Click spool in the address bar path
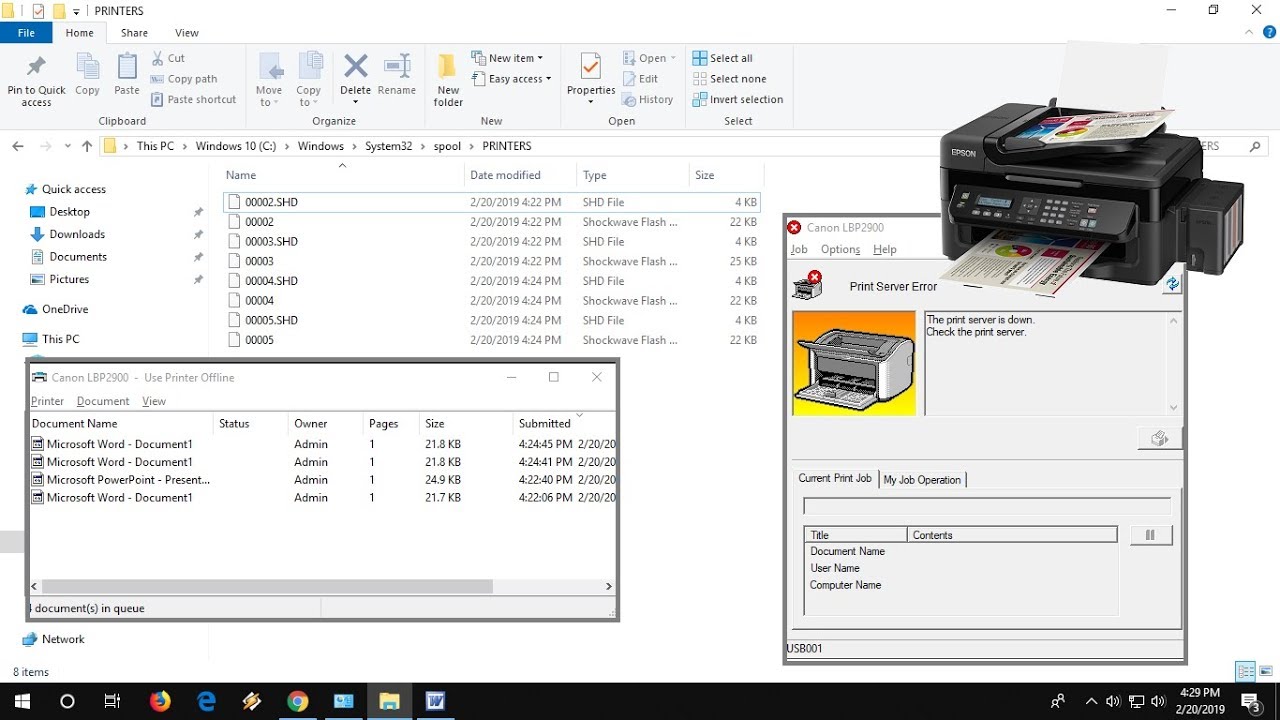1280x720 pixels. [447, 146]
